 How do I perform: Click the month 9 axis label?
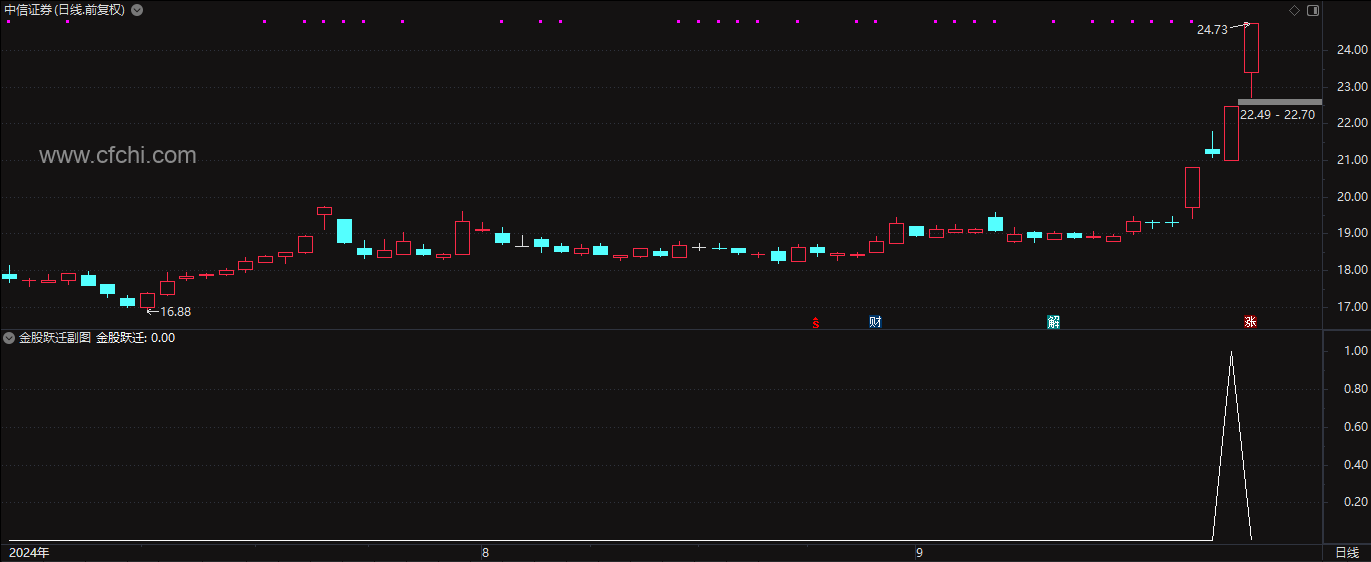pos(918,553)
